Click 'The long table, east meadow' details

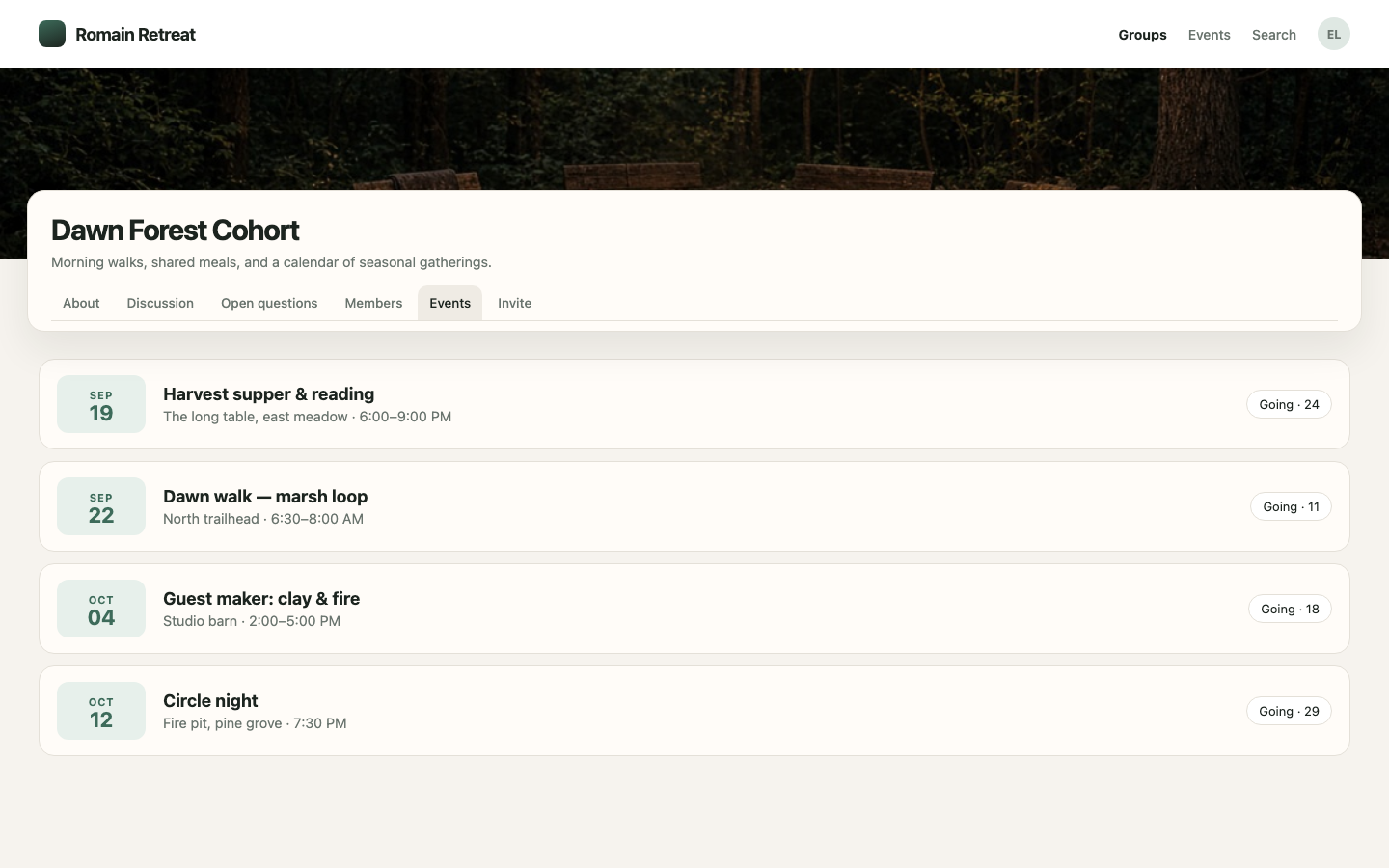pos(307,417)
